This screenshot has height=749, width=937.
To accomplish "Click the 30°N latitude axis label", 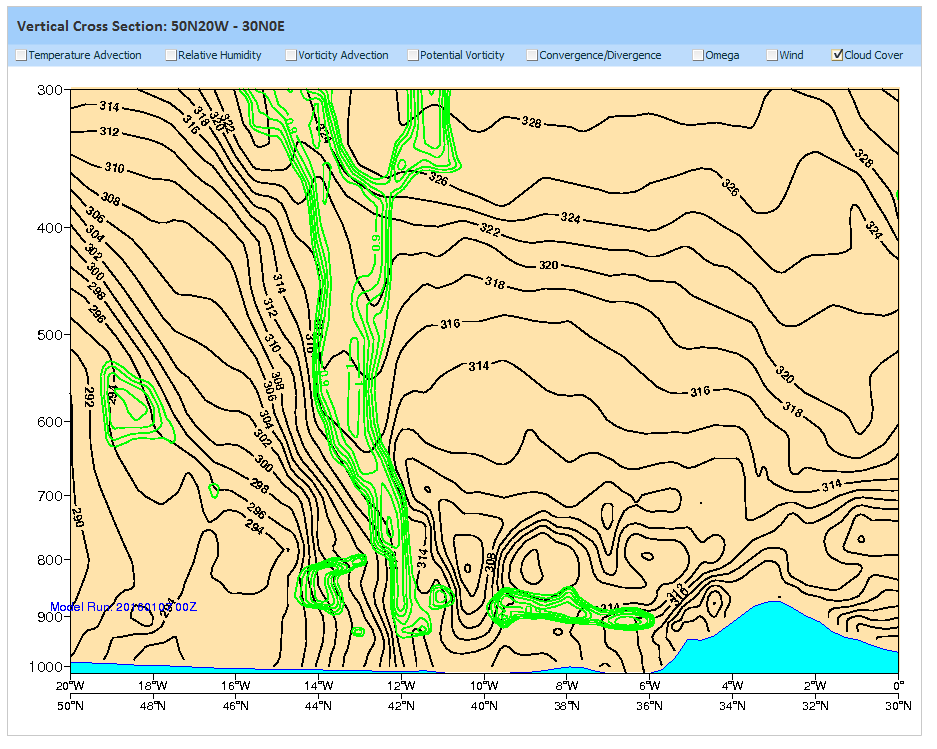I will [x=898, y=705].
